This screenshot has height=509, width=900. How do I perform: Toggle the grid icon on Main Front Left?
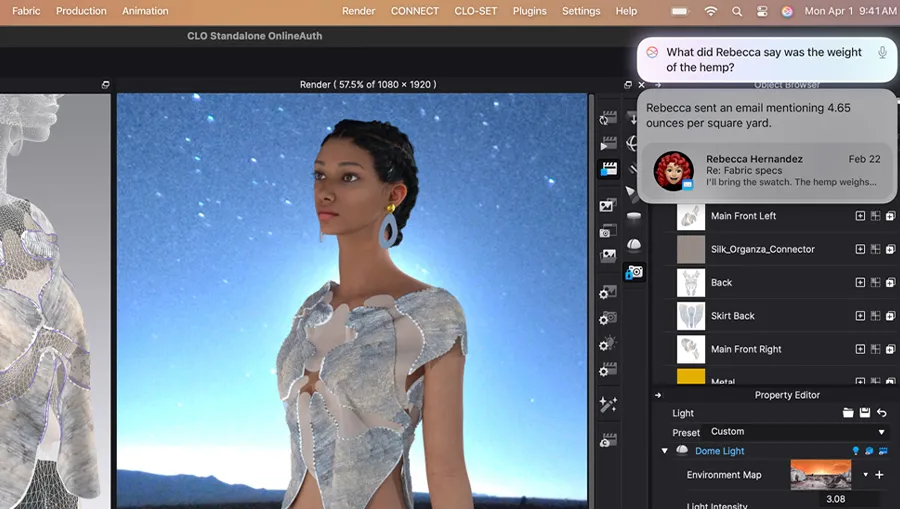tap(874, 216)
